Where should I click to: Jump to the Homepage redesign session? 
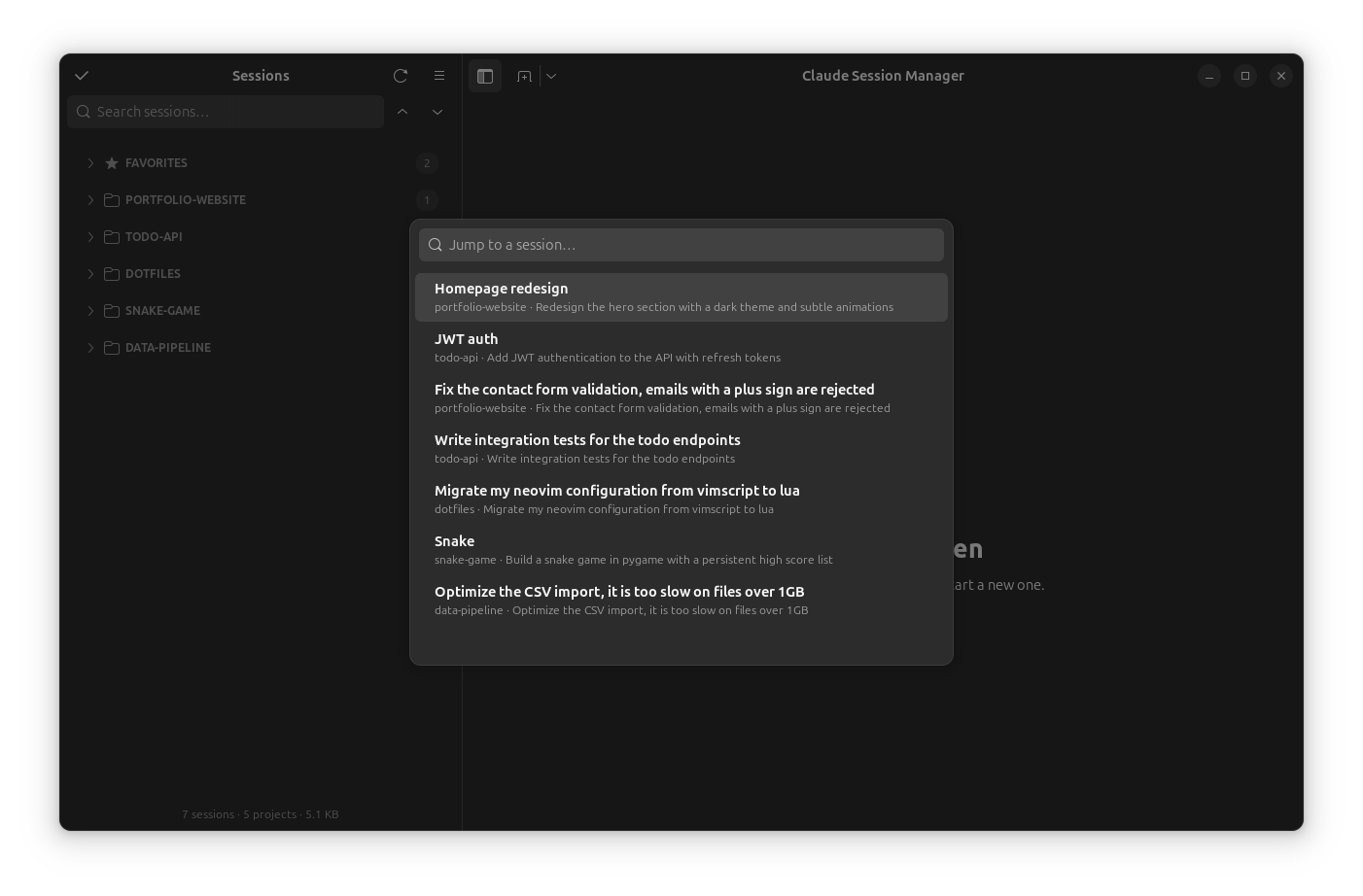[x=681, y=297]
